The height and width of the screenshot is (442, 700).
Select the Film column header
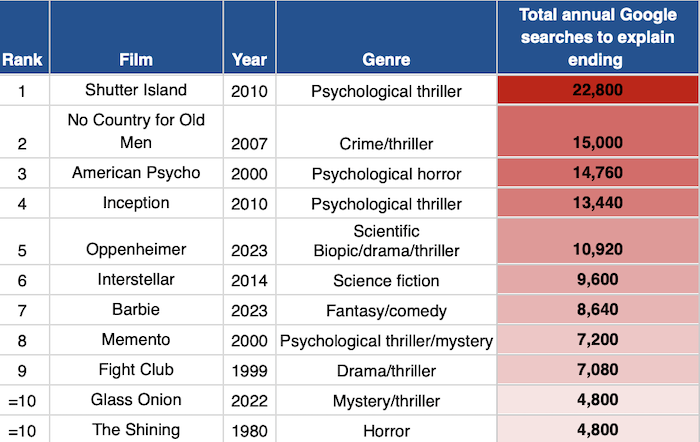(x=136, y=59)
